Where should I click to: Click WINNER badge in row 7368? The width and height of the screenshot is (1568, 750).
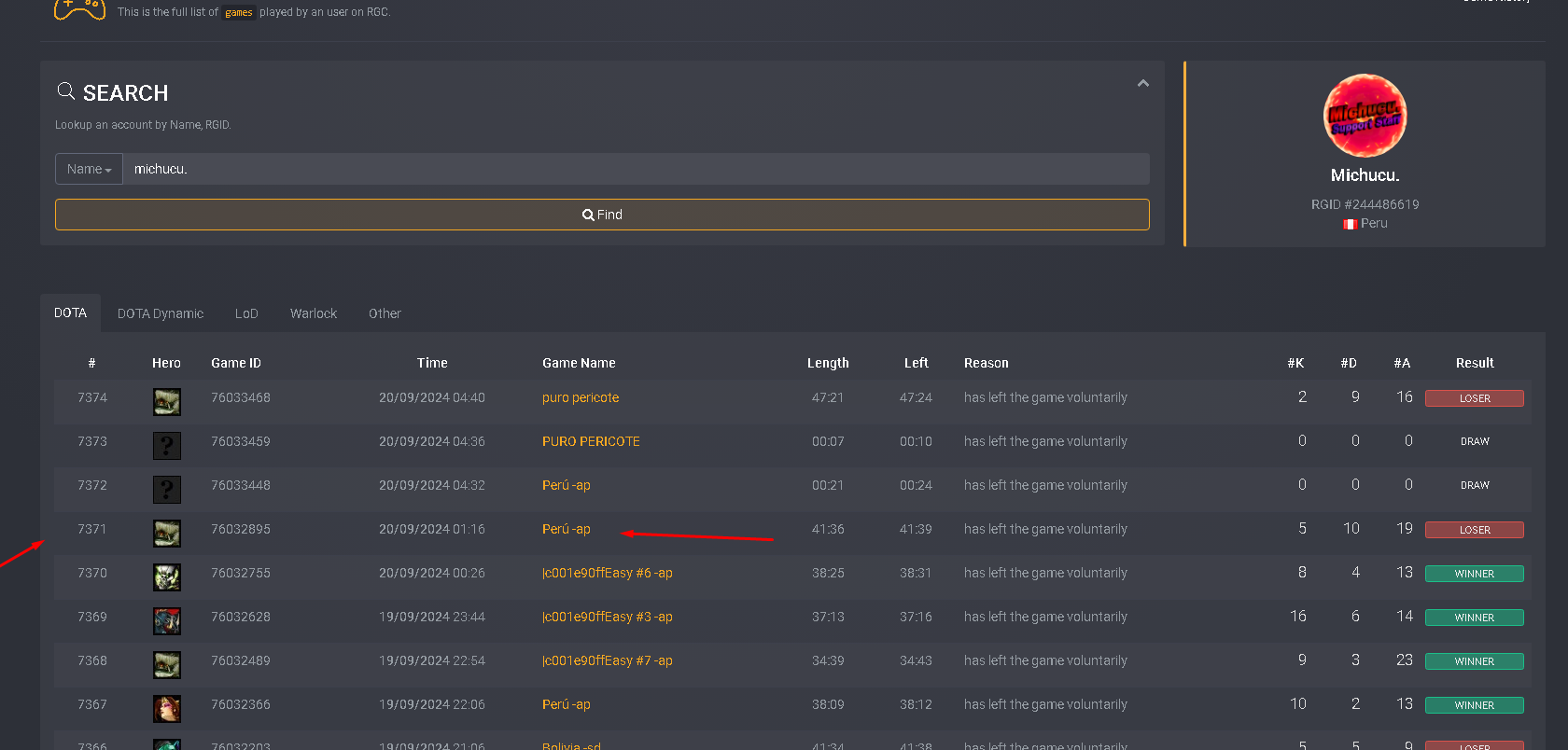pos(1475,661)
